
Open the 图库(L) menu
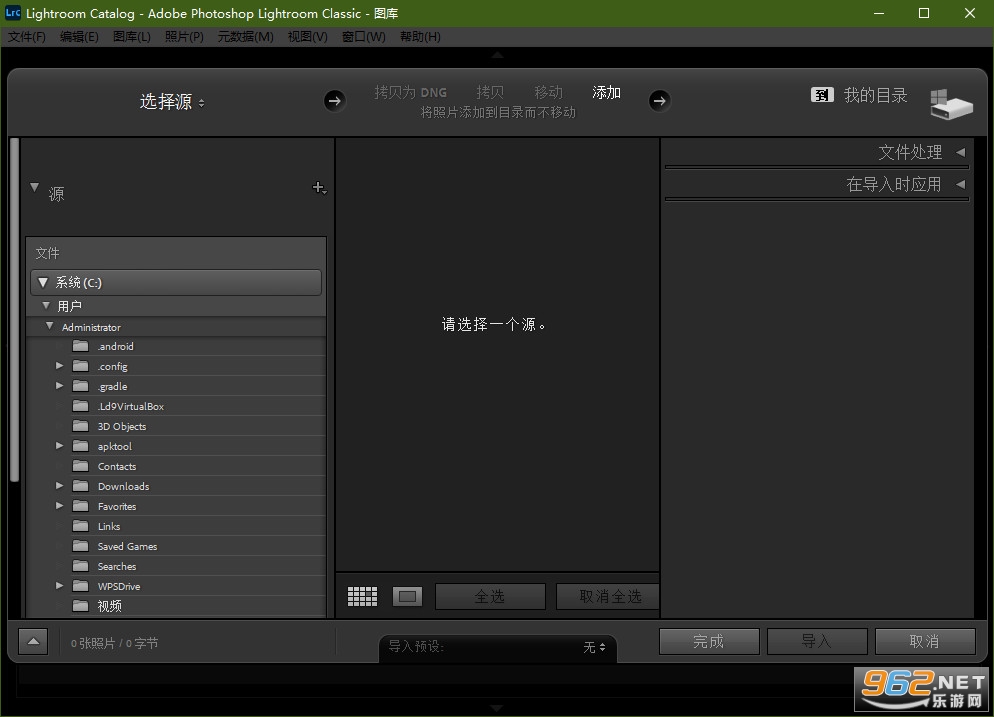tap(132, 37)
